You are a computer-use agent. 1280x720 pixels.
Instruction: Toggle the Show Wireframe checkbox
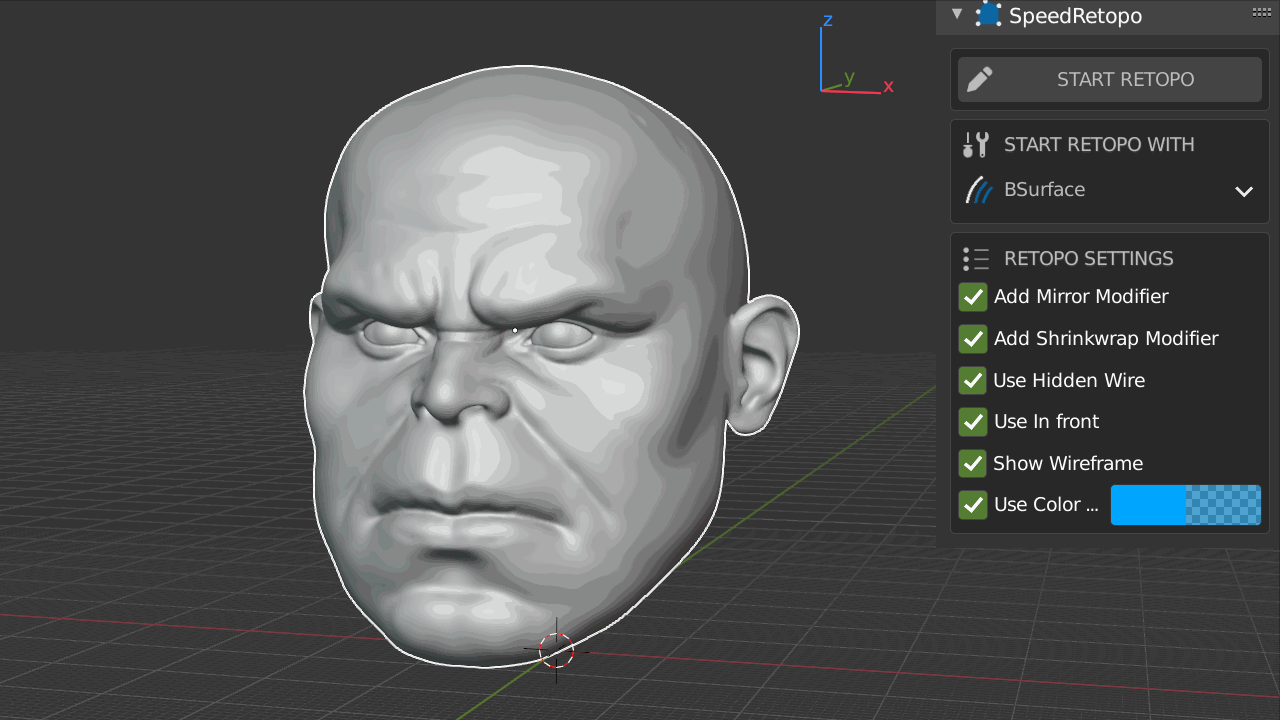point(972,464)
